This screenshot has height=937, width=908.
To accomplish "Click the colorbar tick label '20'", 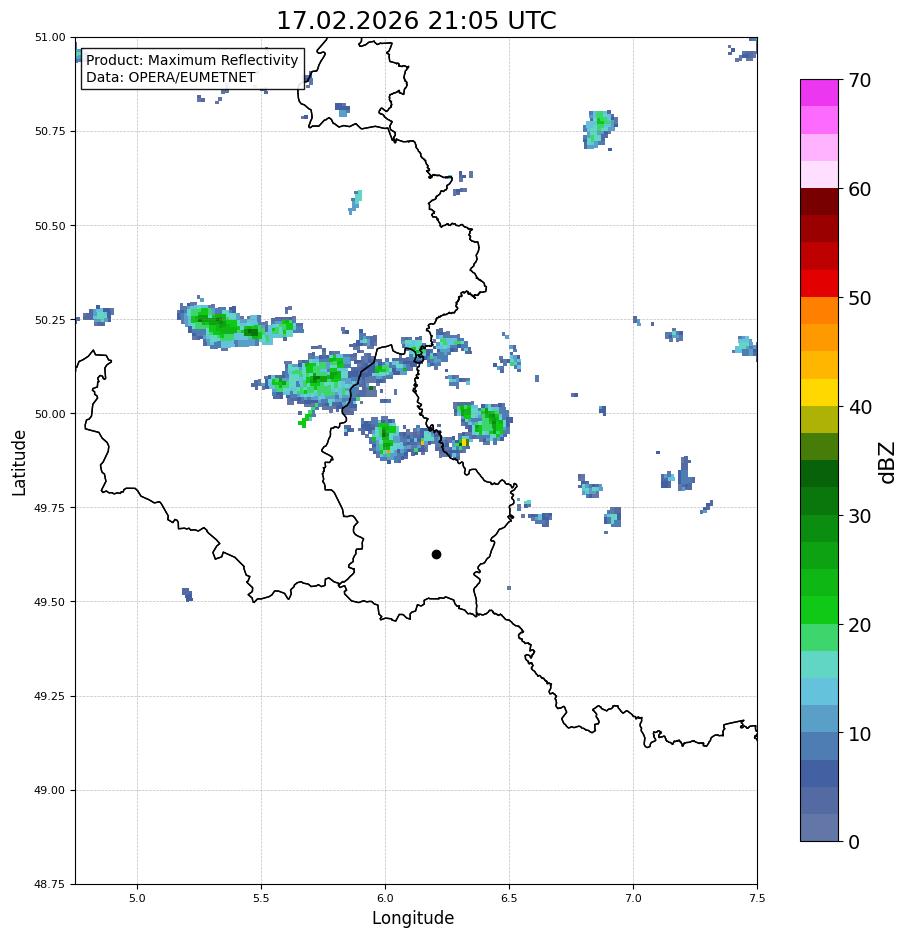I will tap(860, 625).
